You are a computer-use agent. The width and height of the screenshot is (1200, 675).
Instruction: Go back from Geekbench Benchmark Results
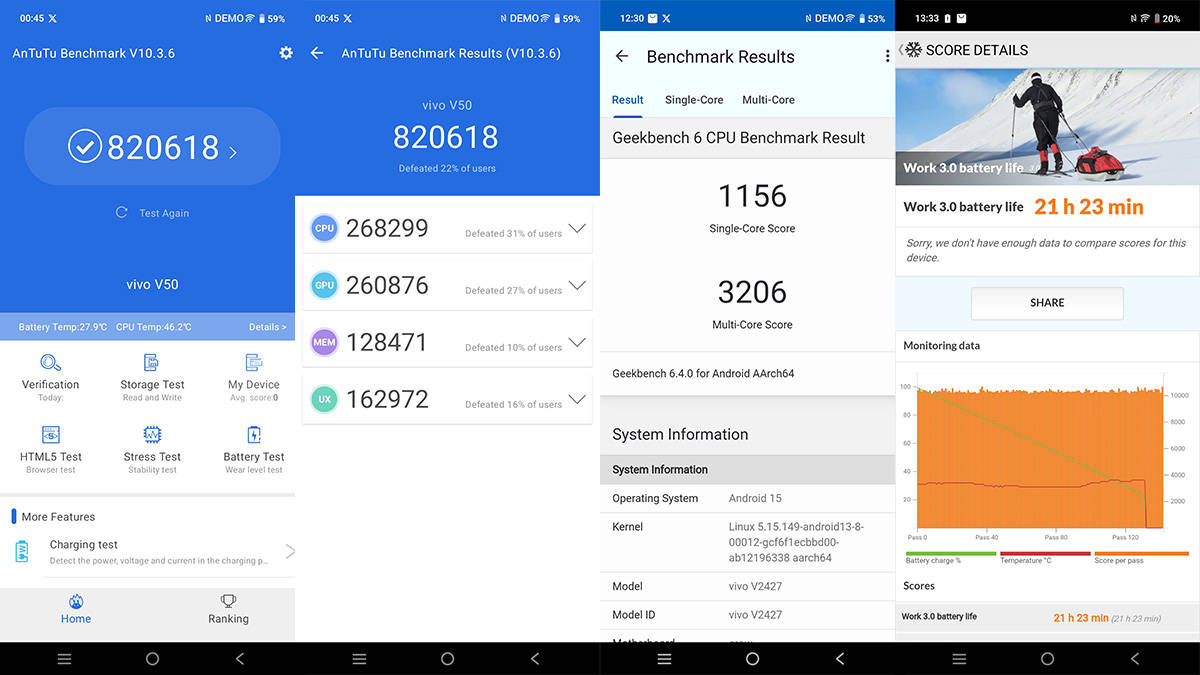[x=622, y=57]
